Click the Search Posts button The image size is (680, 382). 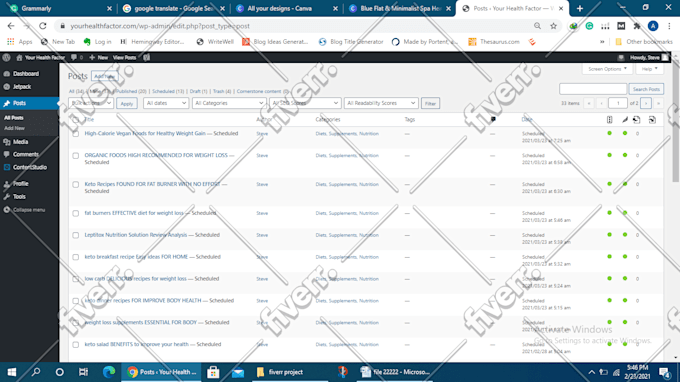(x=646, y=89)
